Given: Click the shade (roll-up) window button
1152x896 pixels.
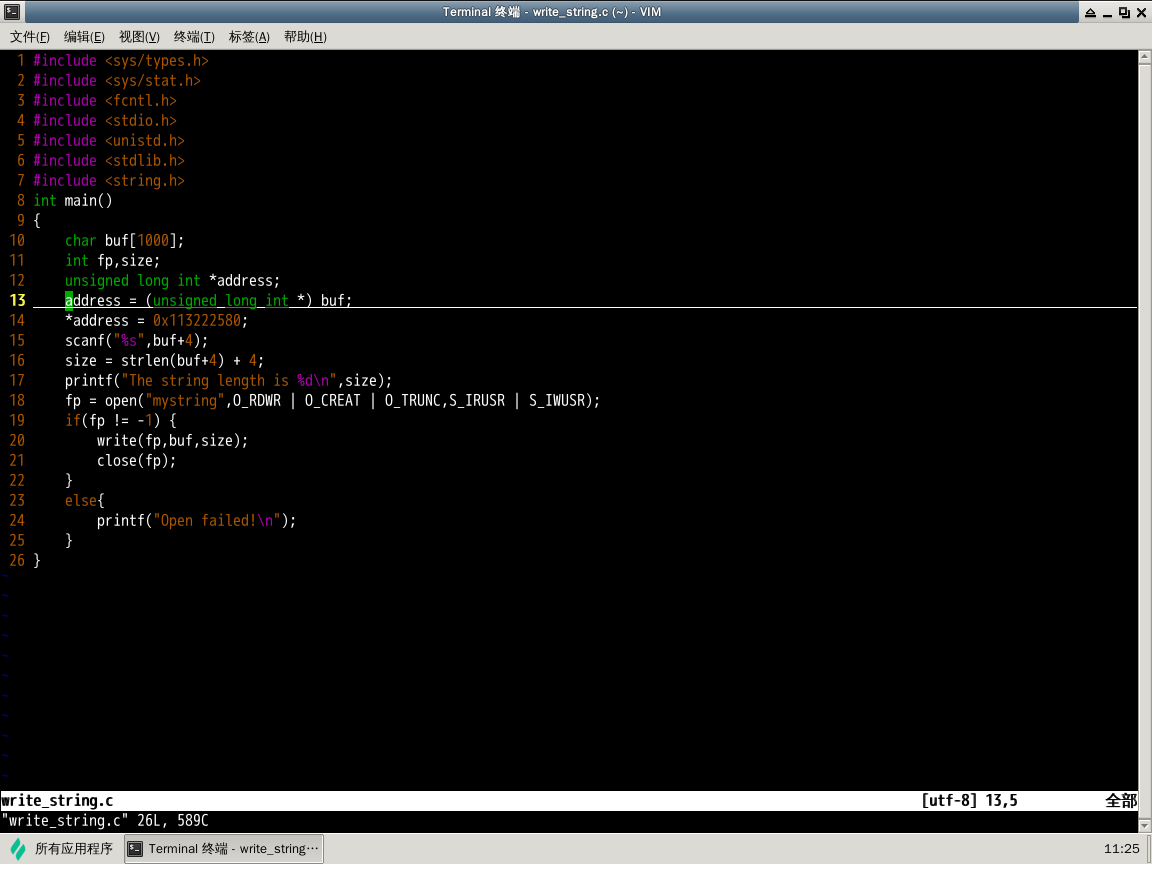Looking at the screenshot, I should 1089,12.
